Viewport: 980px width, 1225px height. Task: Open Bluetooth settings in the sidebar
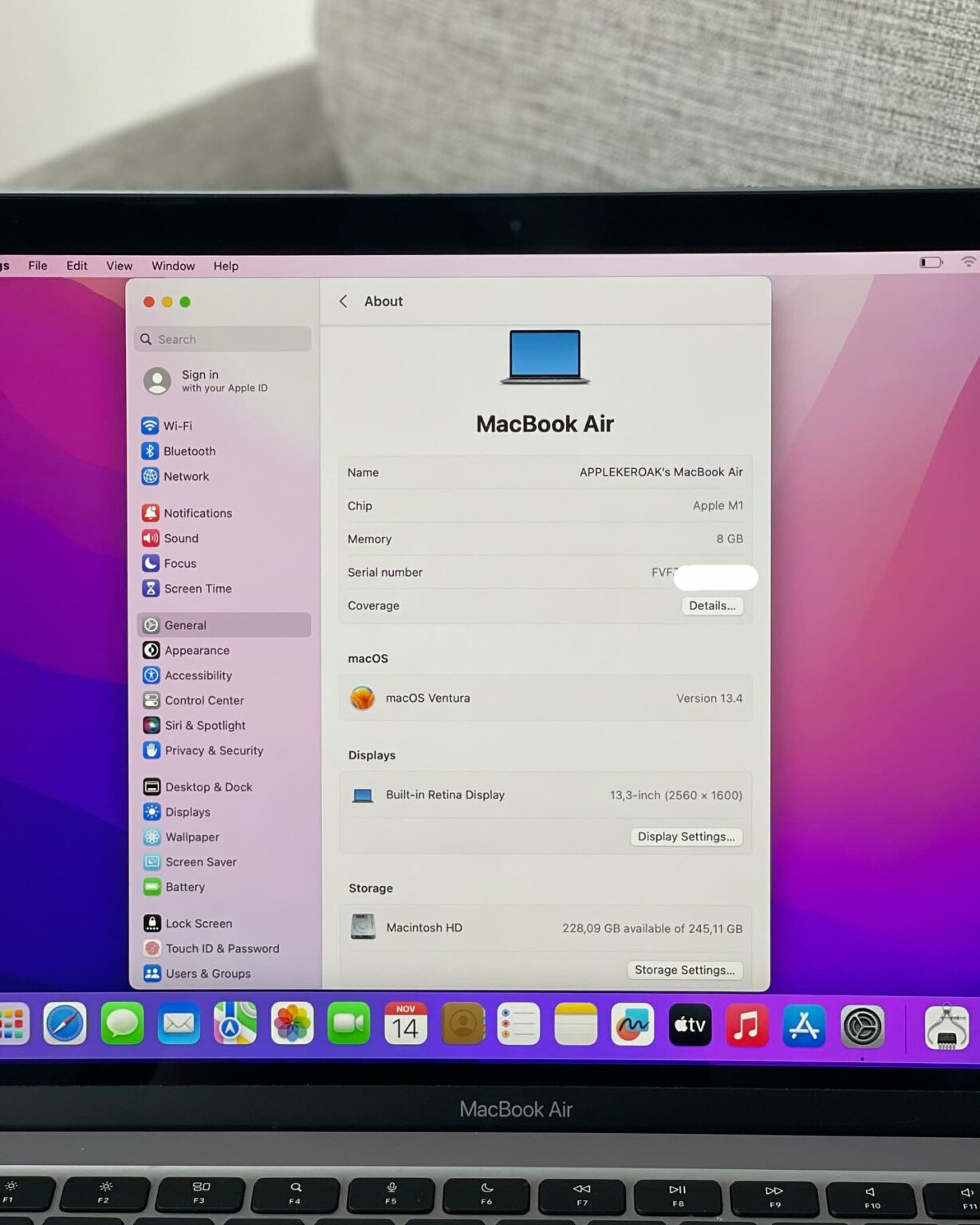(x=188, y=451)
